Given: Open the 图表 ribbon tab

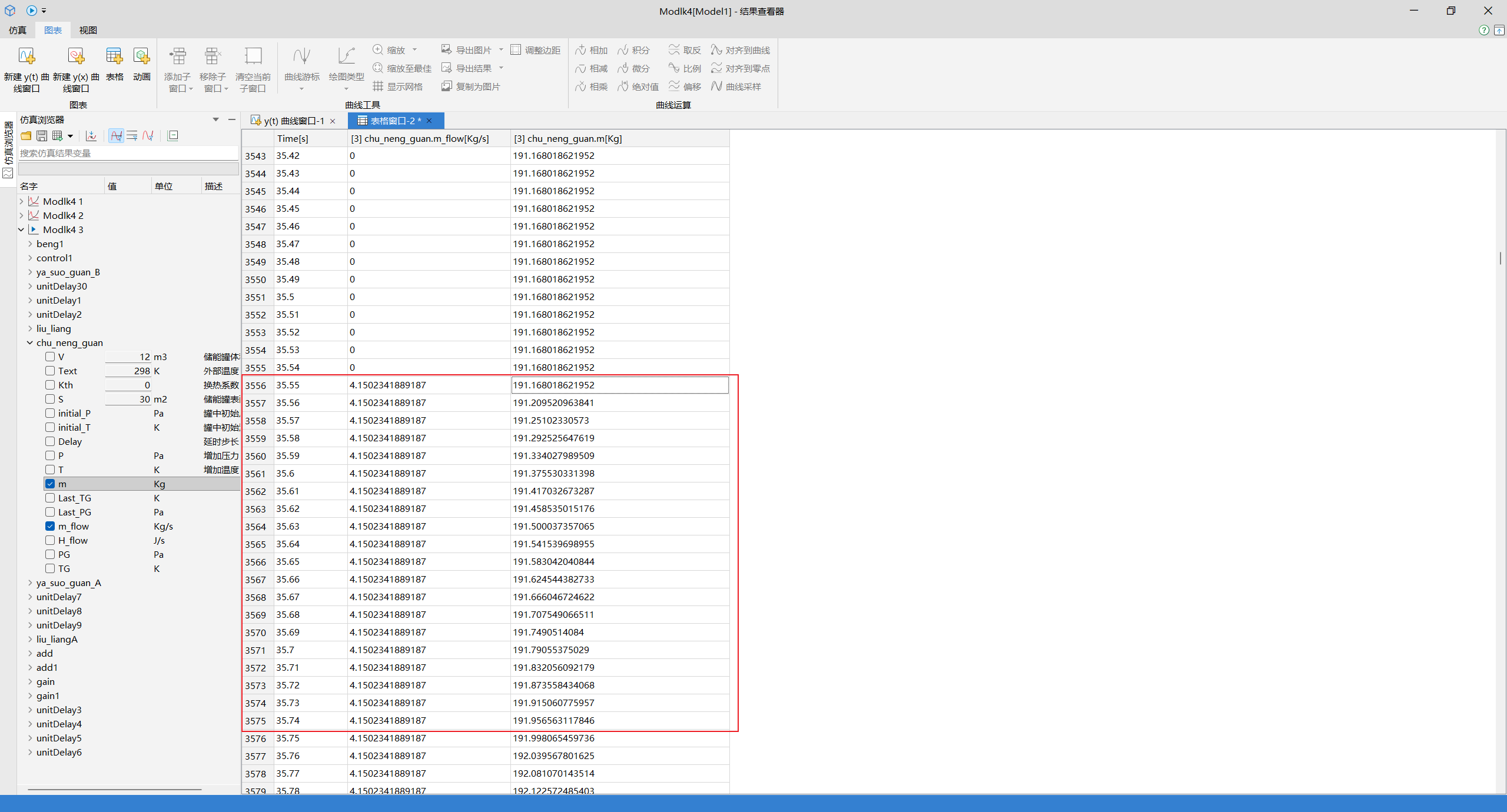Looking at the screenshot, I should click(53, 30).
